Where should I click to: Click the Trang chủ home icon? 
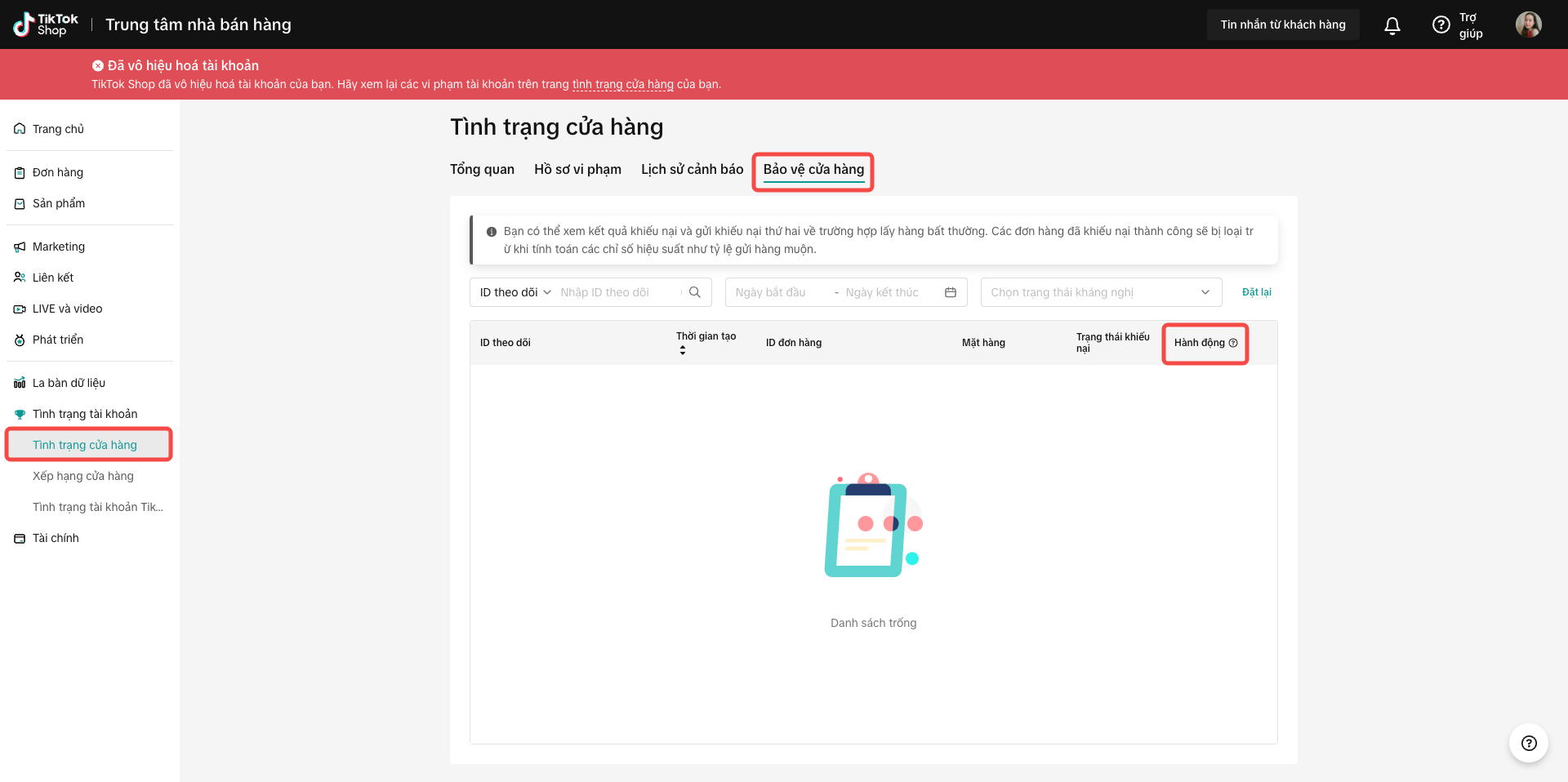click(20, 129)
